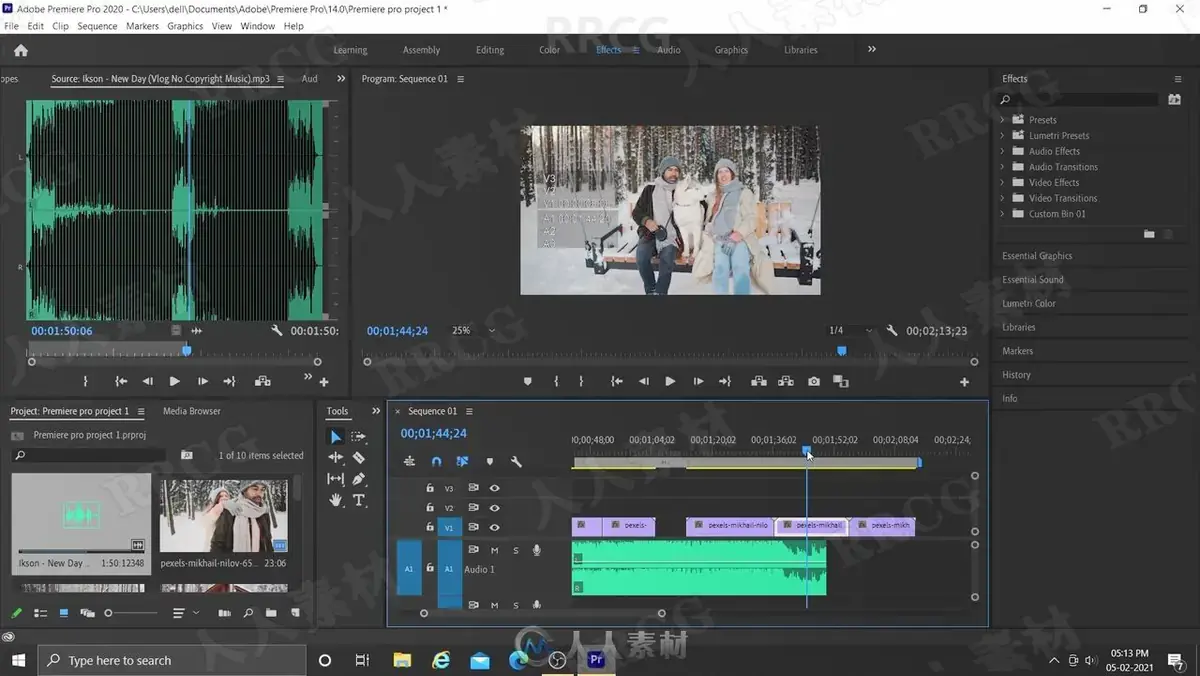1200x676 pixels.
Task: Open the 25% zoom level dropdown
Action: pos(474,330)
